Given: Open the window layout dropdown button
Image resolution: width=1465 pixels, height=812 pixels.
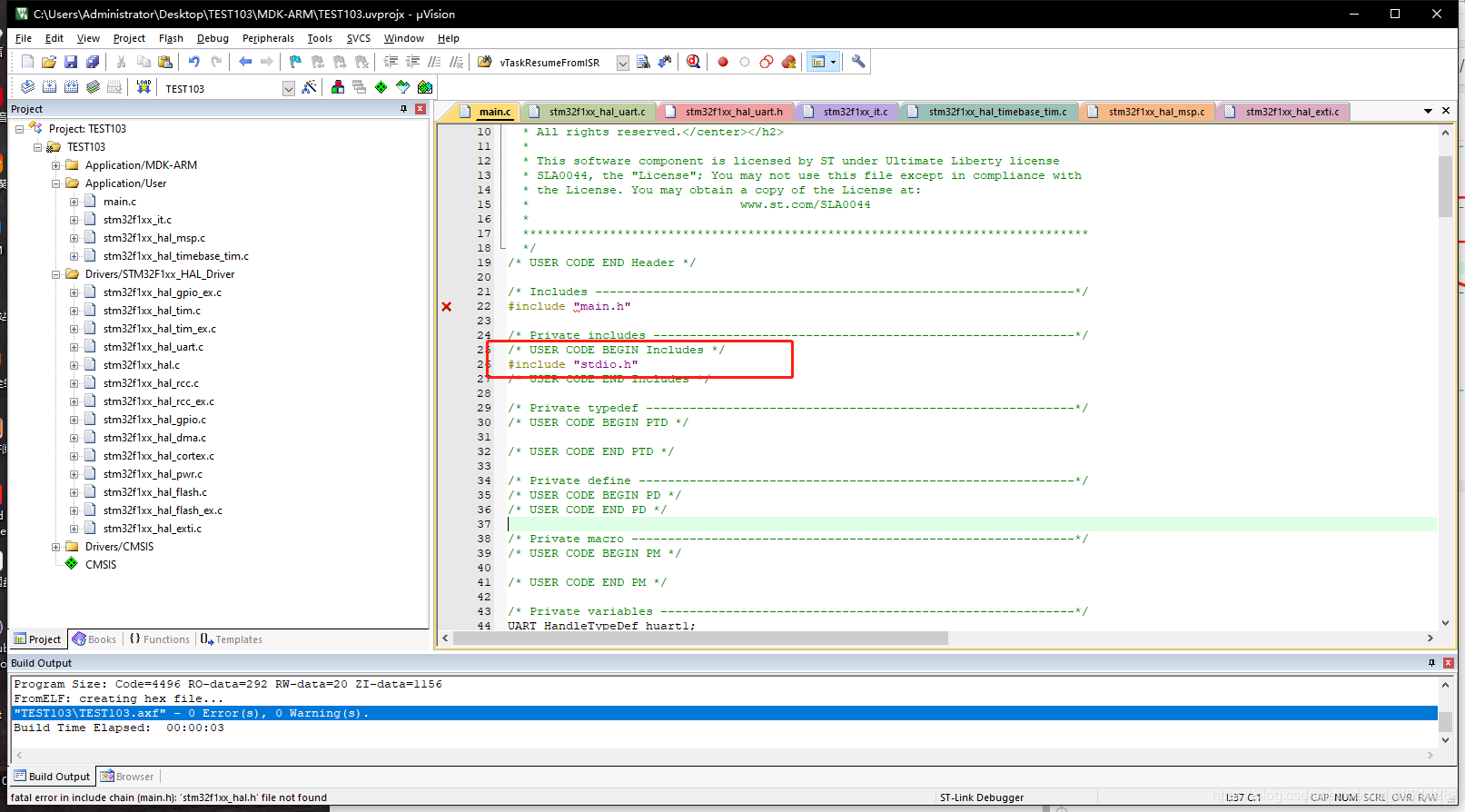Looking at the screenshot, I should (x=833, y=62).
